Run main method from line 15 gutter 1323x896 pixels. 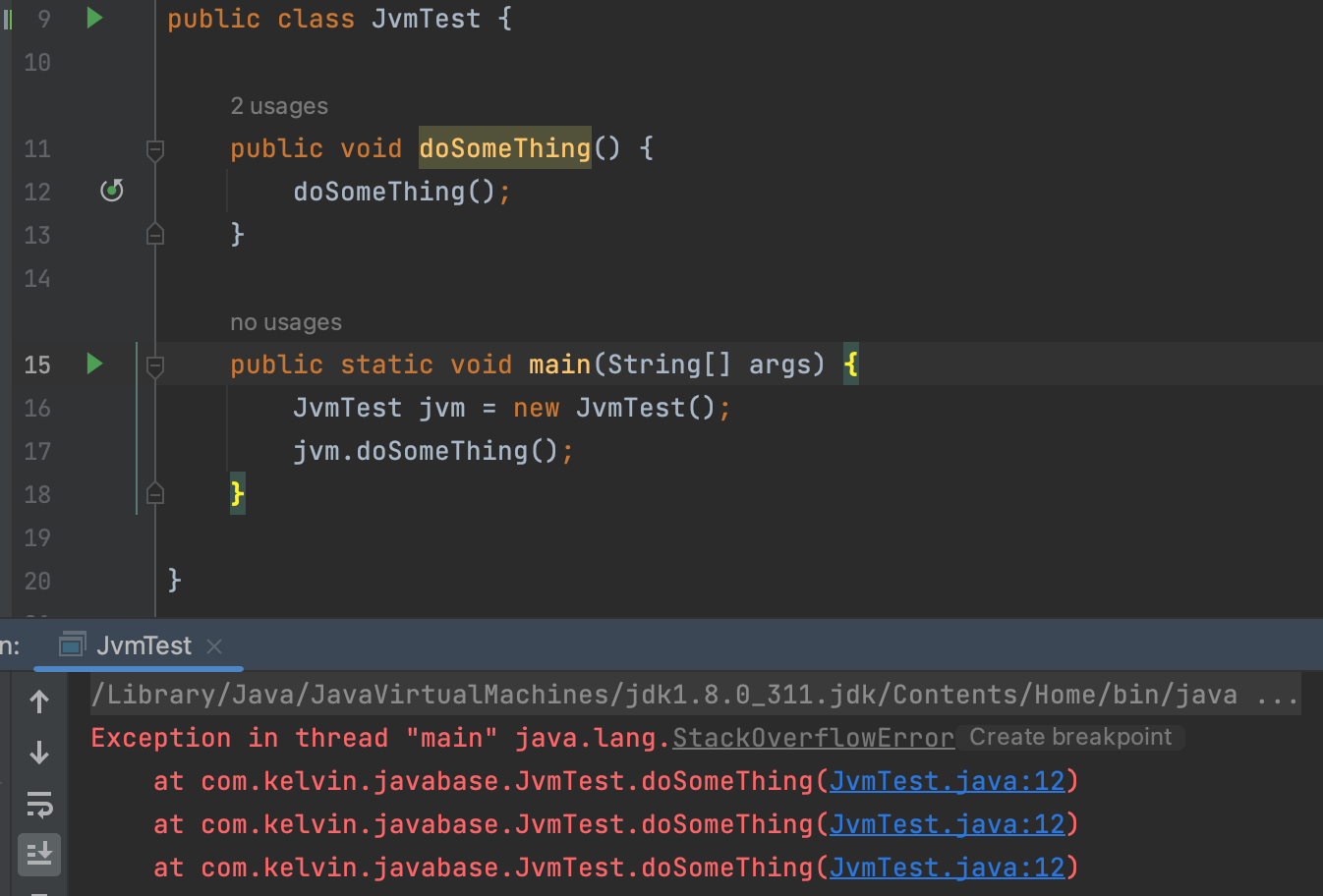click(94, 364)
